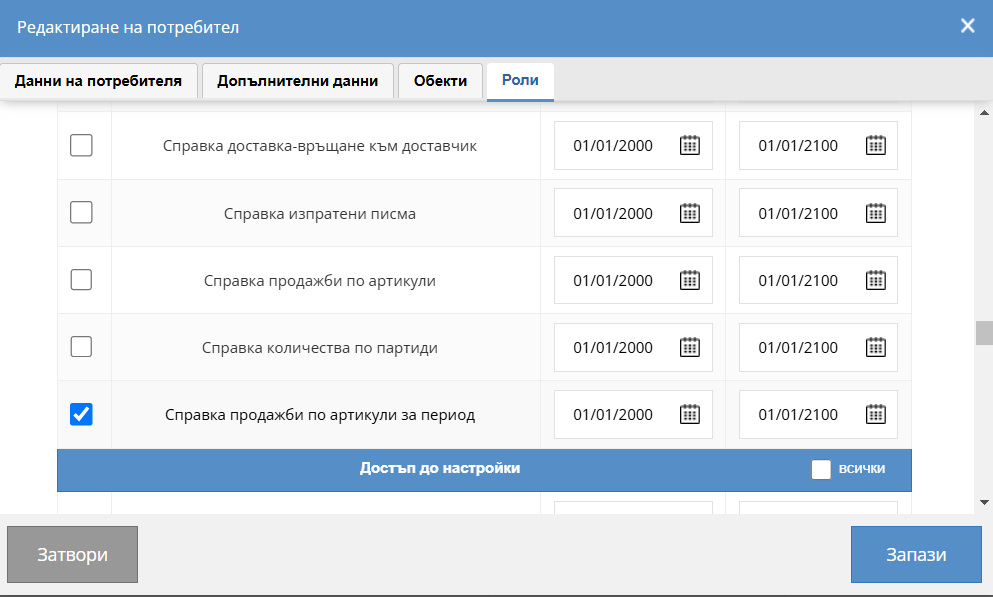993x597 pixels.
Task: Open start date calendar for Справка продажби по артикули за период
Action: pyautogui.click(x=690, y=415)
